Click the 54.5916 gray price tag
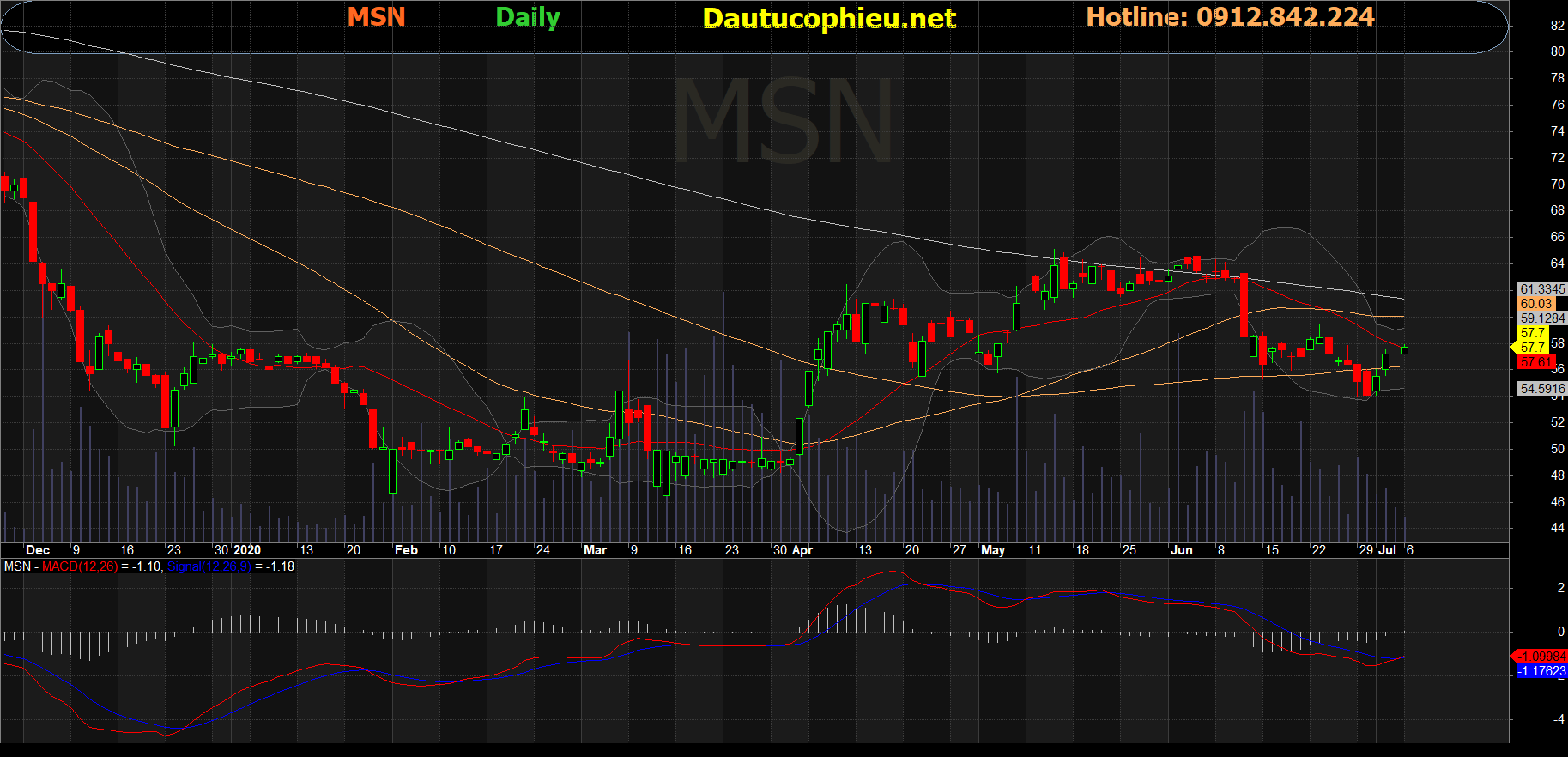This screenshot has width=1568, height=757. pos(1541,389)
